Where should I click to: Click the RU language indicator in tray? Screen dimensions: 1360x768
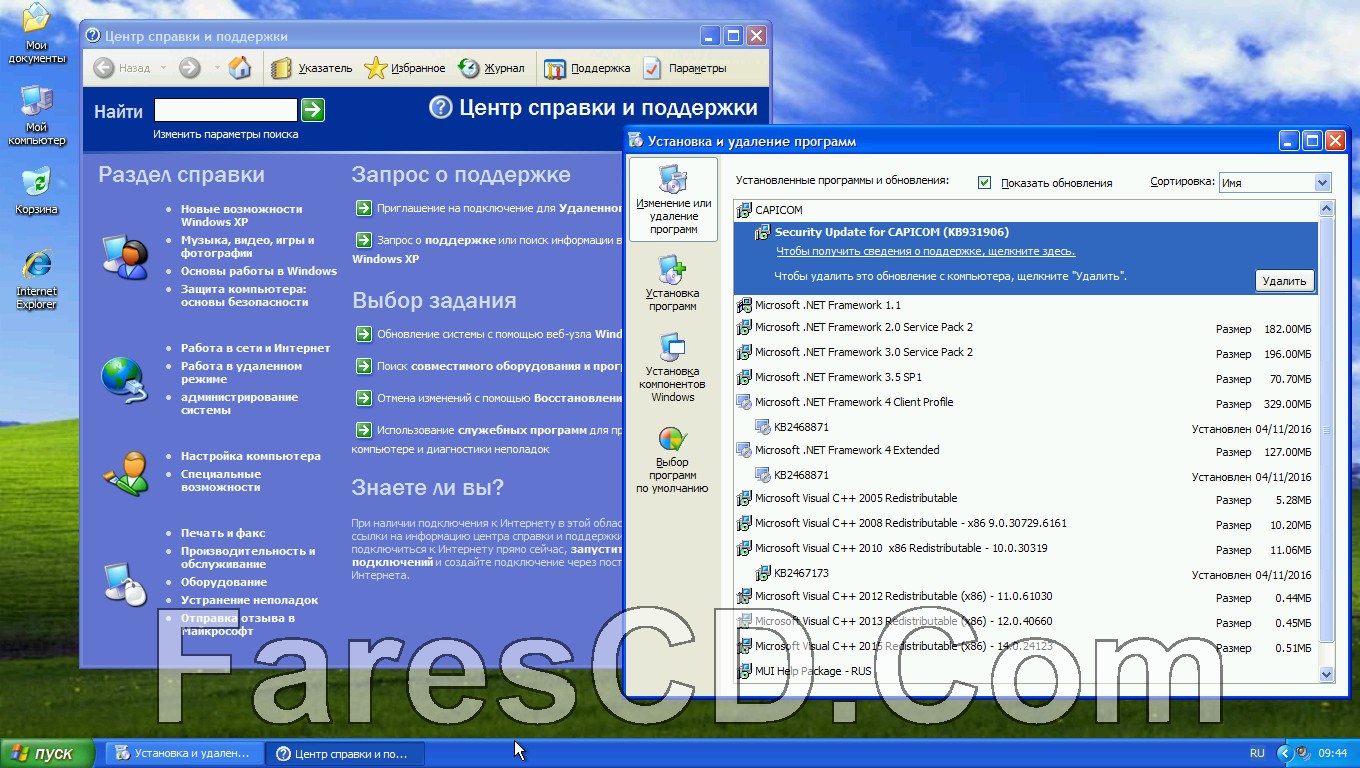1257,753
